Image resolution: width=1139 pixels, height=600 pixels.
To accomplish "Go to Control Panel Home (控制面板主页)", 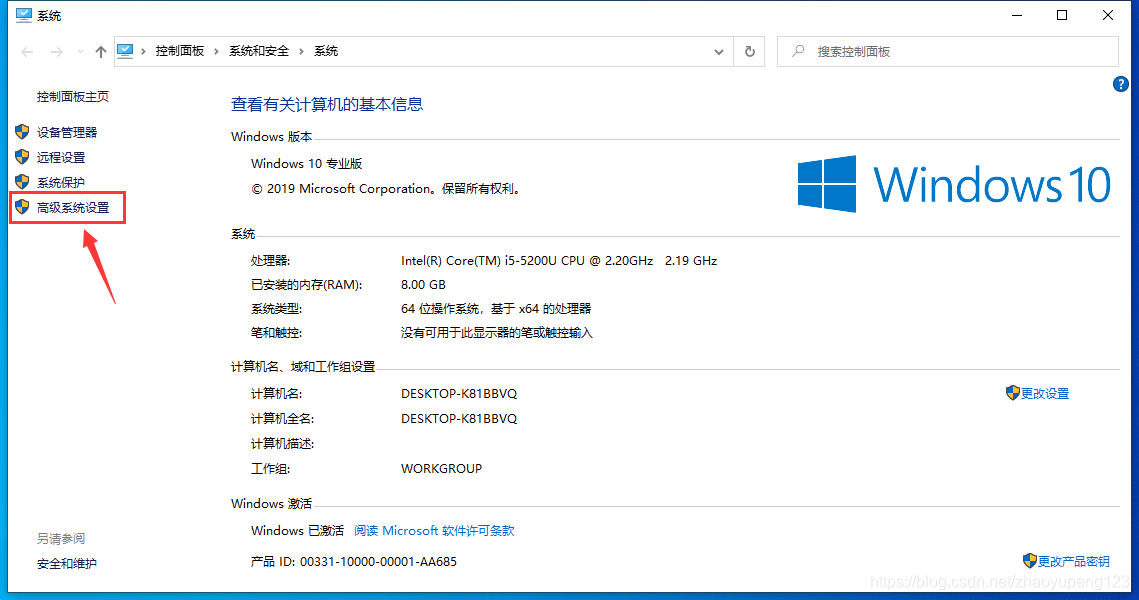I will point(73,97).
